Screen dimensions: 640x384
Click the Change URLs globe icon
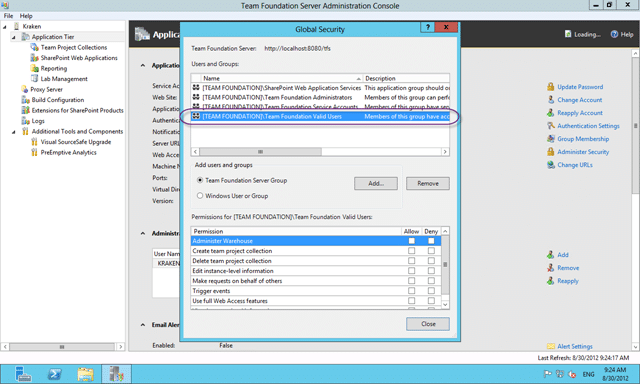pyautogui.click(x=551, y=165)
